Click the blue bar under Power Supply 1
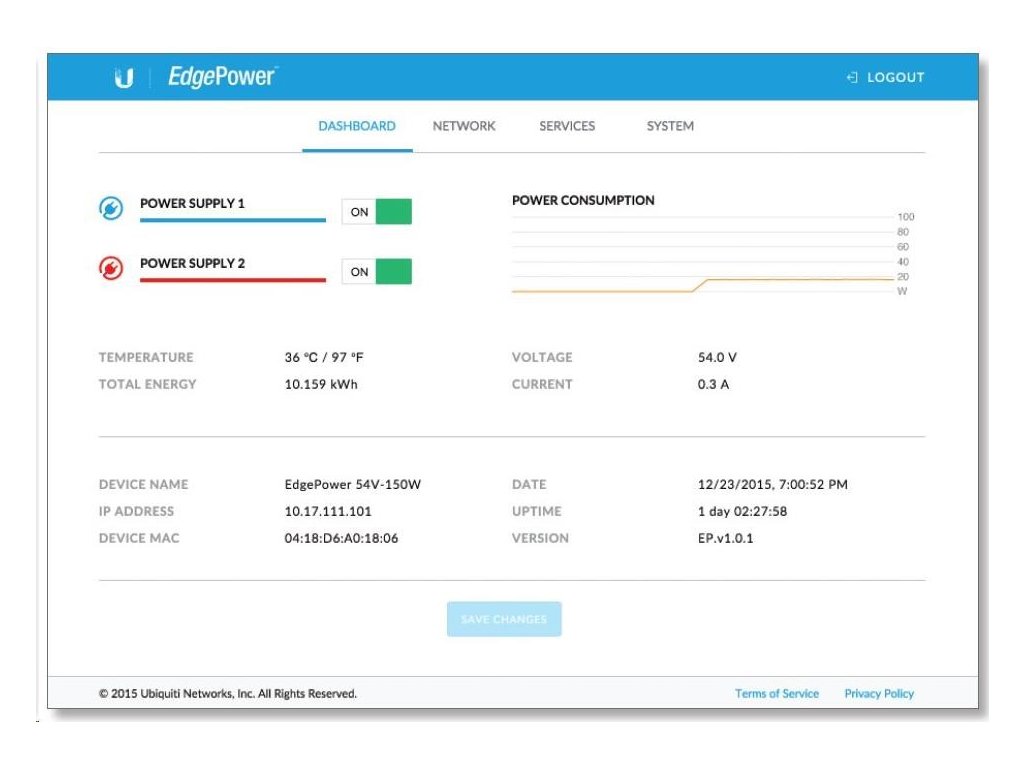Viewport: 1024px width, 768px height. point(232,220)
